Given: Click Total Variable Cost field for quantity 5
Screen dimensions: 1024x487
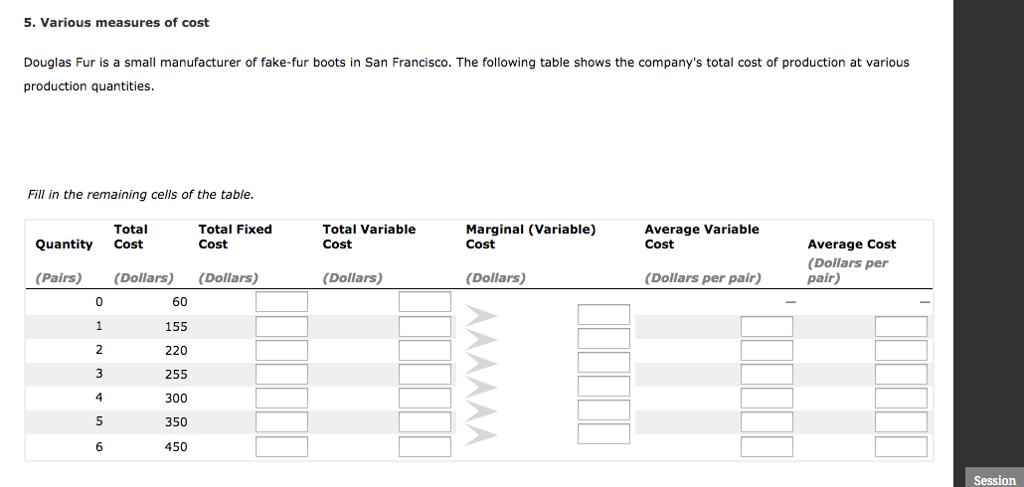Looking at the screenshot, I should click(x=425, y=422).
